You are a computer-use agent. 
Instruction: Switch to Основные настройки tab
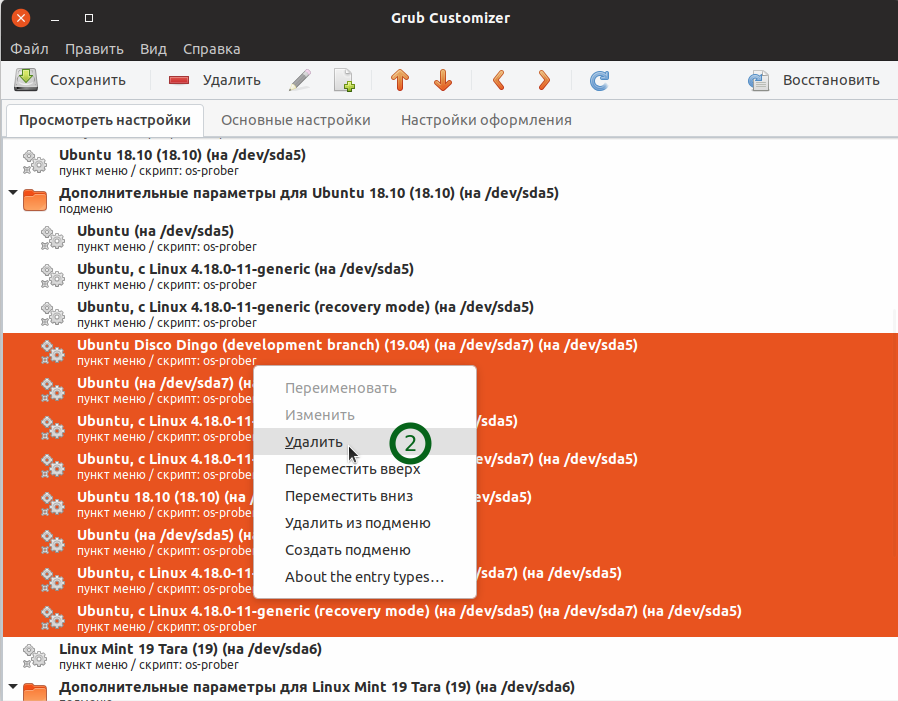(296, 120)
